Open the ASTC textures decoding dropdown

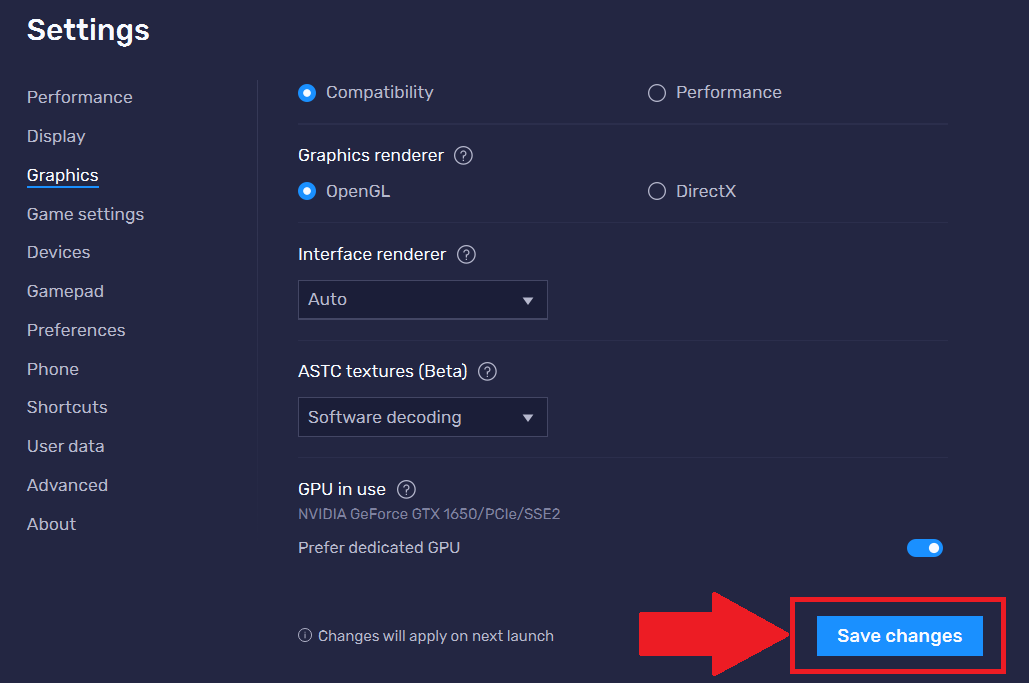422,416
